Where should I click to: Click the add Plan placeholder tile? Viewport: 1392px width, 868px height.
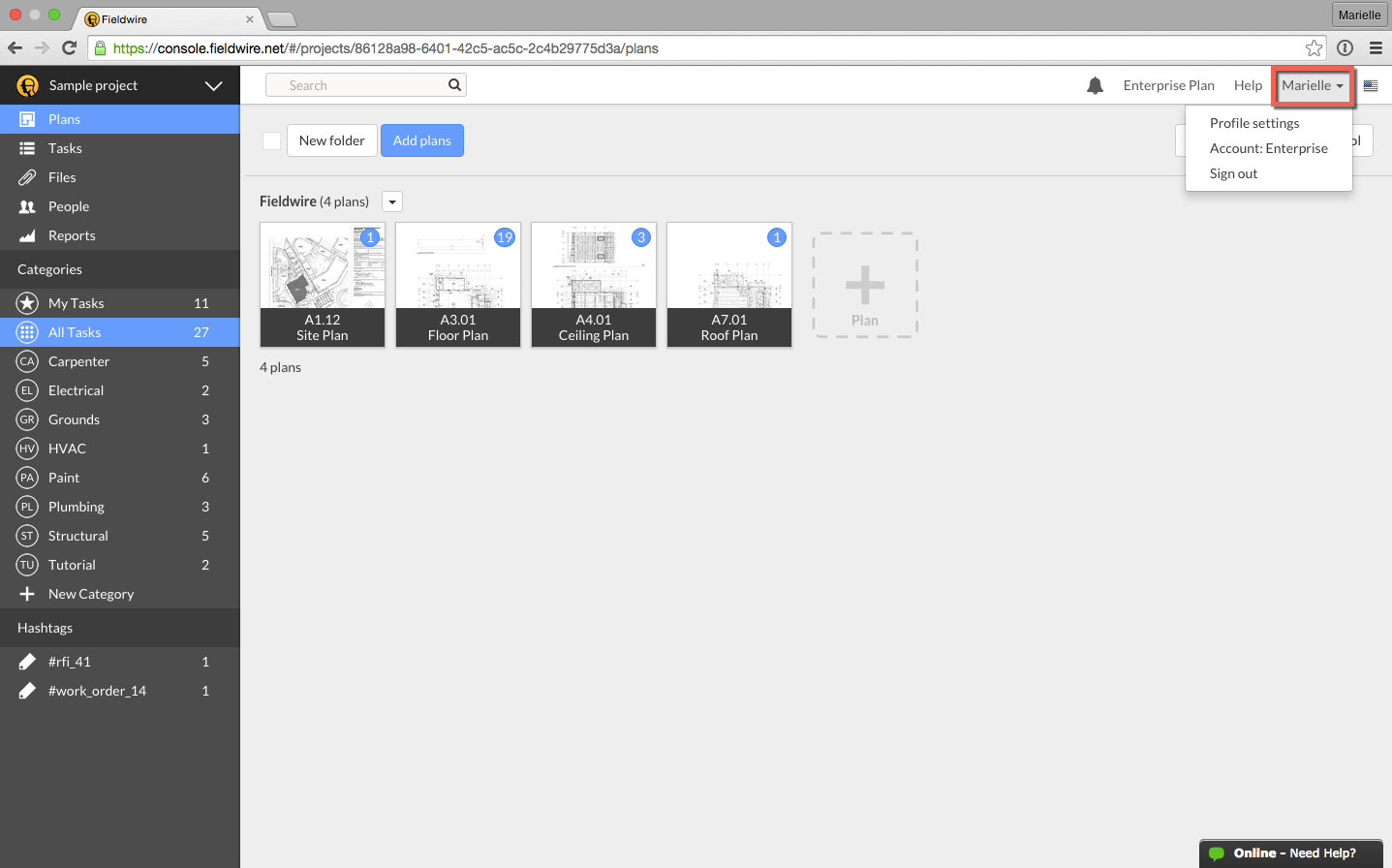click(x=865, y=285)
